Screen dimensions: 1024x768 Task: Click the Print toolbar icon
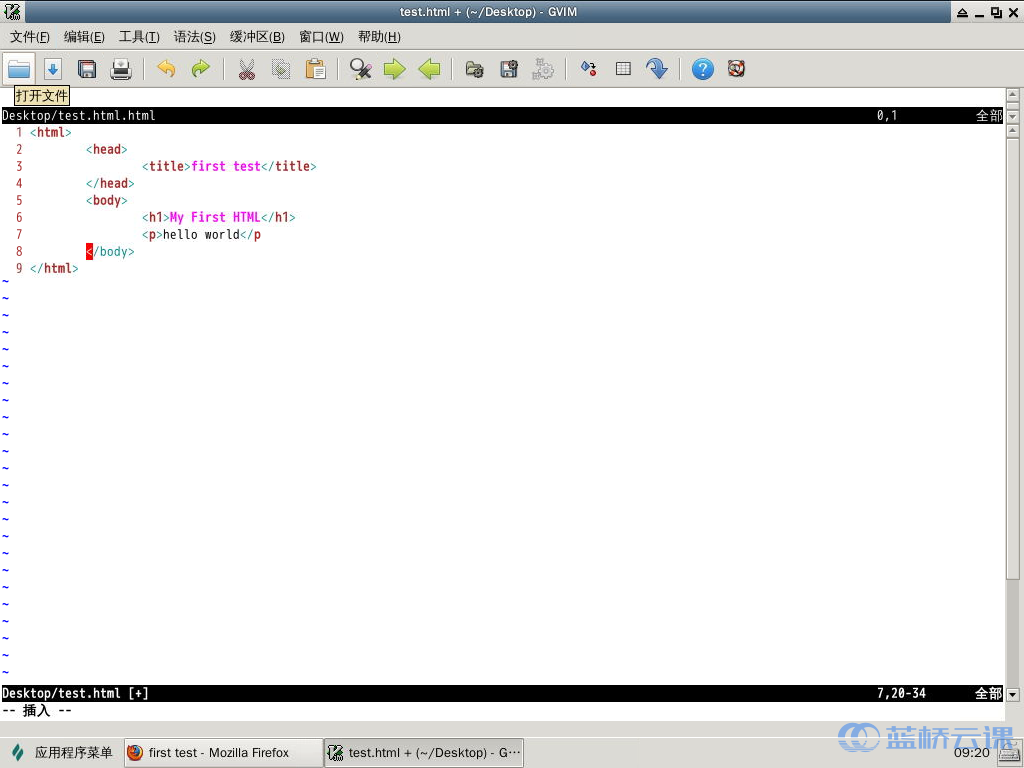121,69
